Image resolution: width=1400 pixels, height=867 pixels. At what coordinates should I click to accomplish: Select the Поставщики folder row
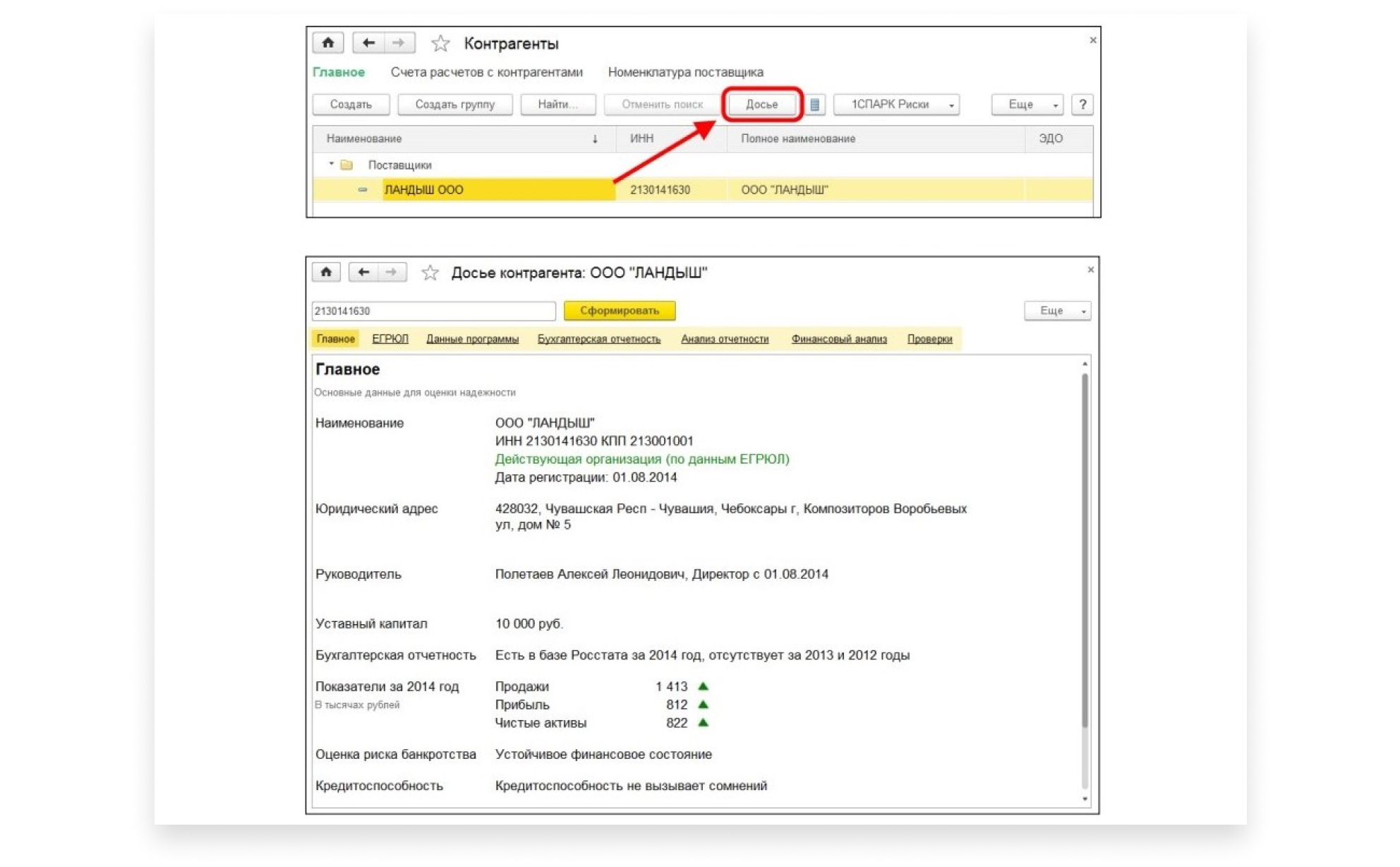coord(703,165)
